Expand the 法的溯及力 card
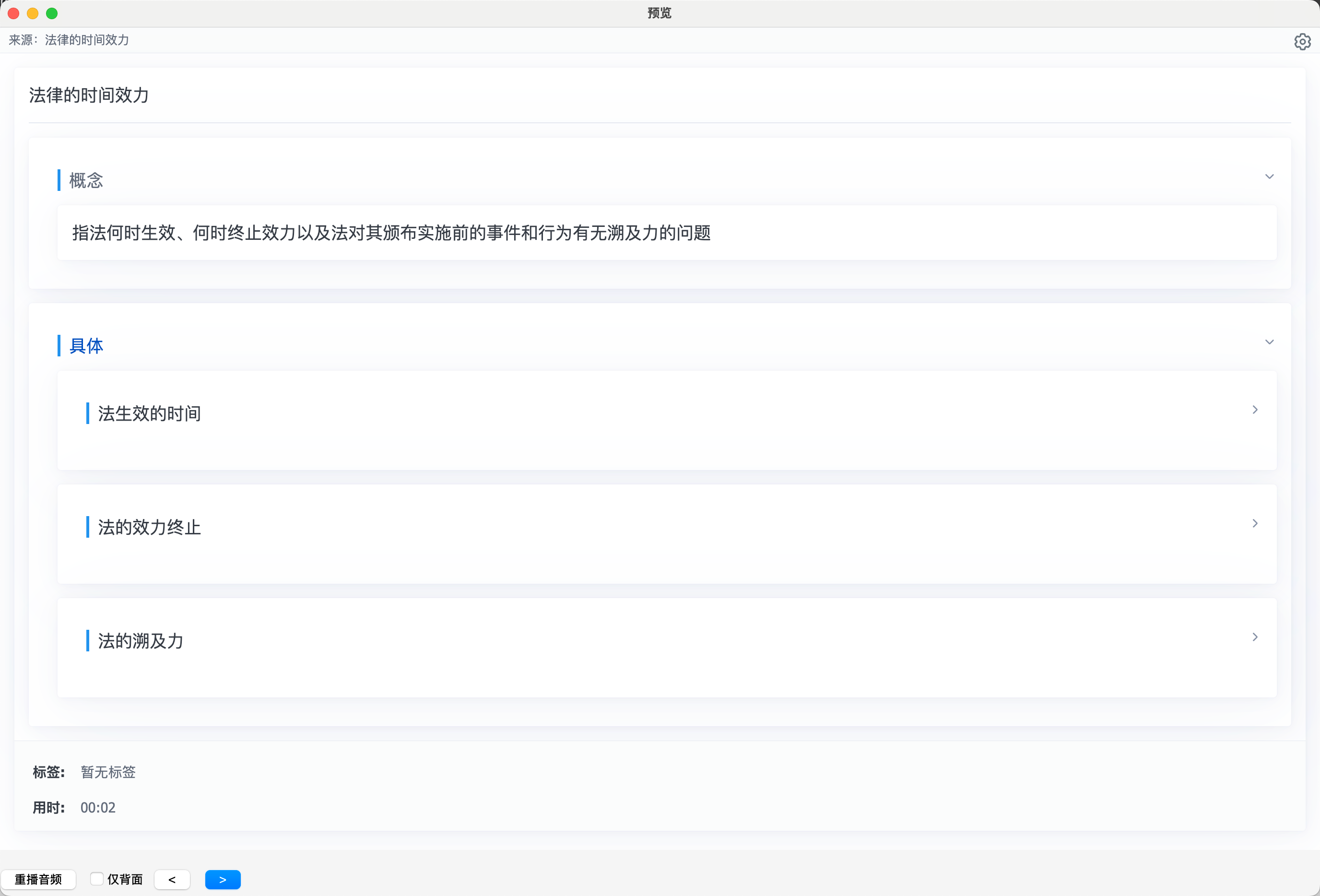 tap(1255, 637)
